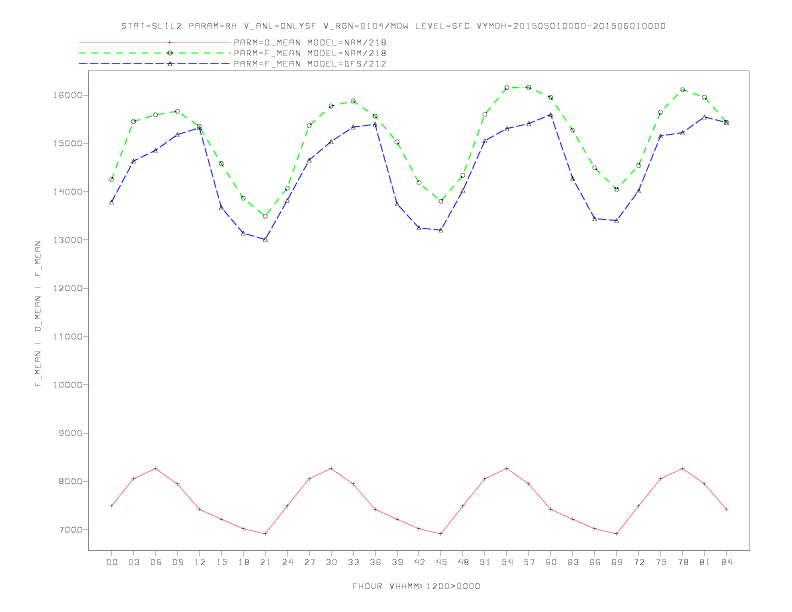Click the blue triangle data point at hour 45
This screenshot has height=612, width=792.
[441, 230]
